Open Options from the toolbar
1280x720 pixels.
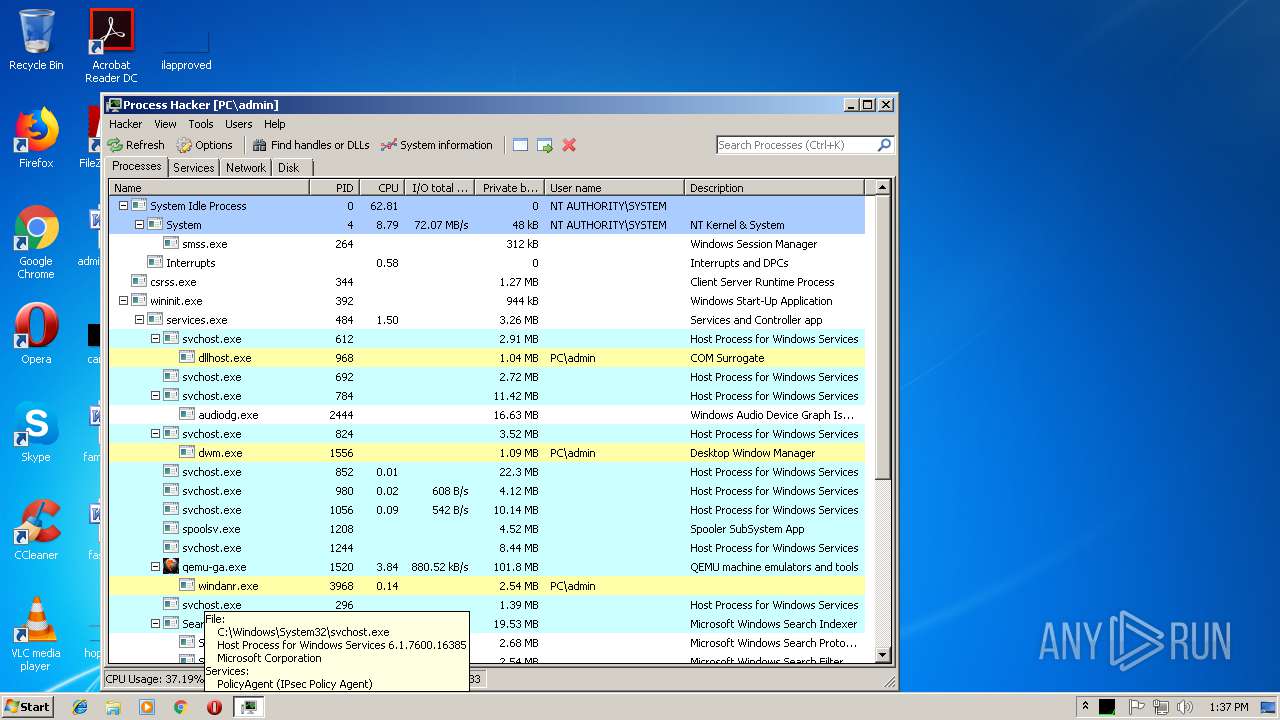pyautogui.click(x=204, y=145)
